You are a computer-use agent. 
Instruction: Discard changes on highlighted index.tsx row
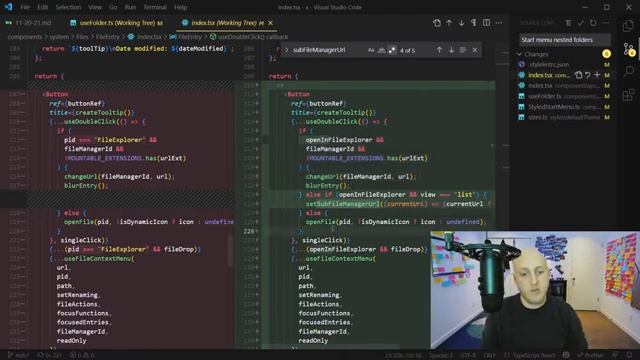click(x=588, y=75)
